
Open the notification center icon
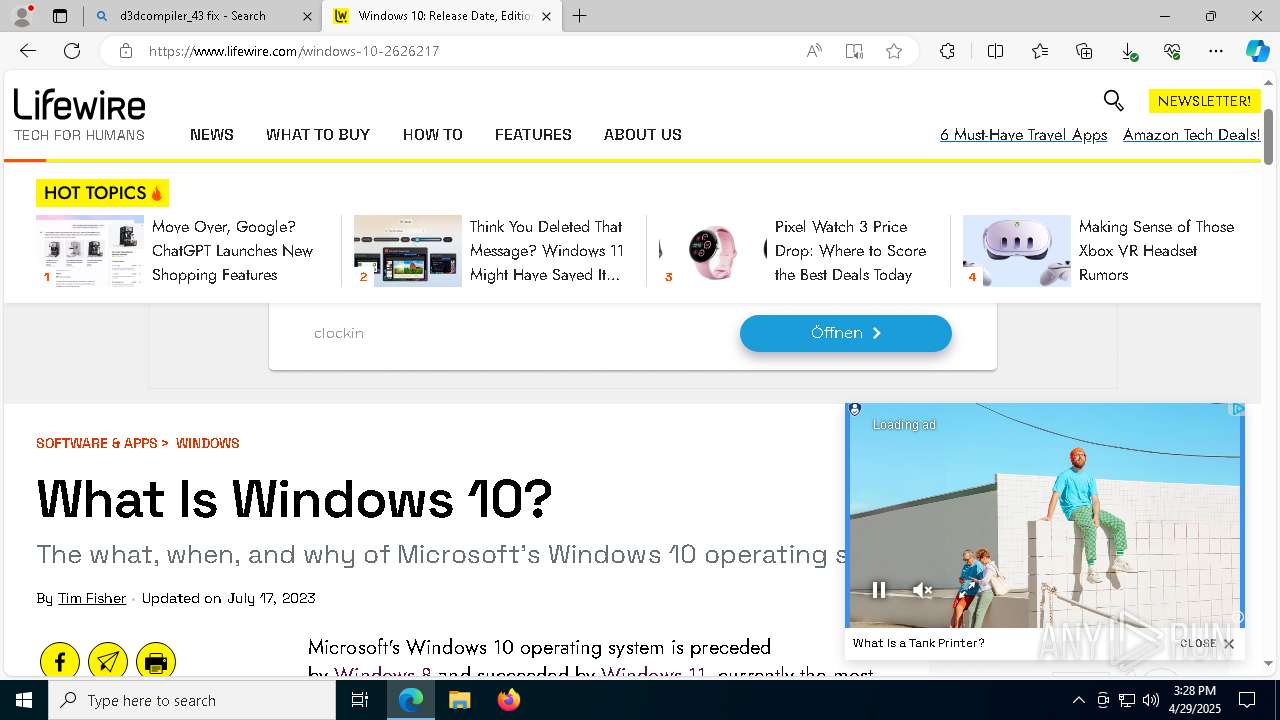1247,700
